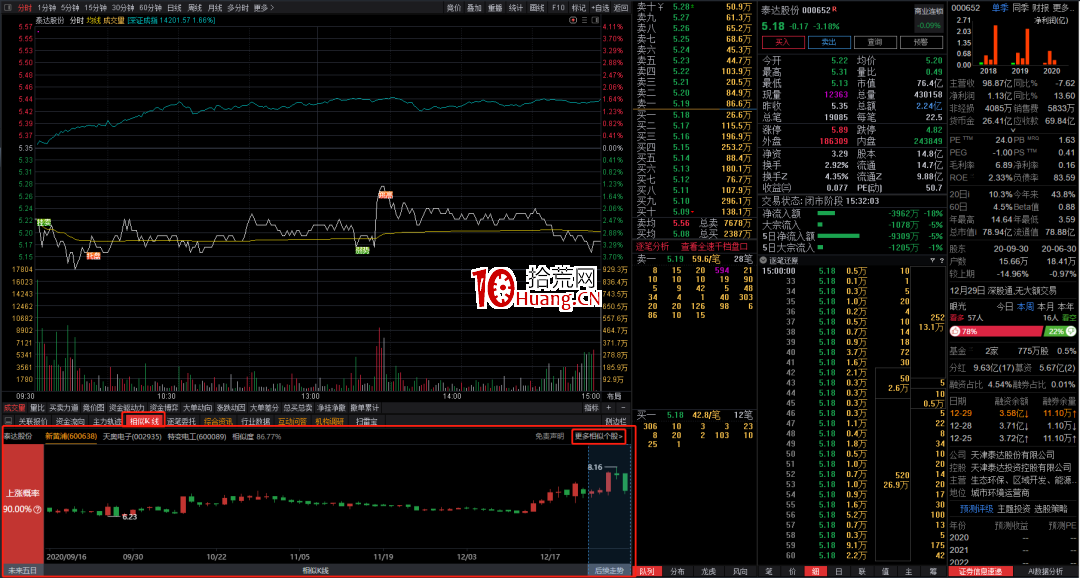Select the 单季 report mode
Screen dimensions: 1080x578
tap(999, 8)
